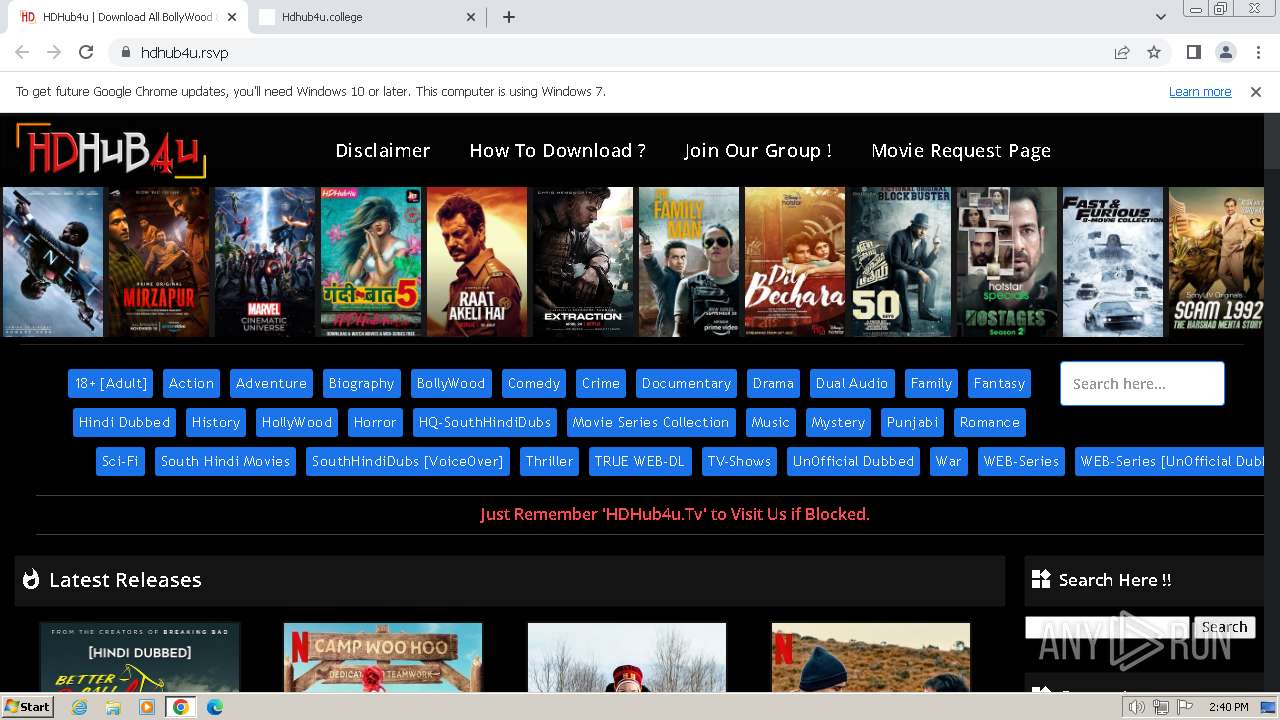The image size is (1280, 720).
Task: Select Movie Series Collection tag
Action: (x=651, y=422)
